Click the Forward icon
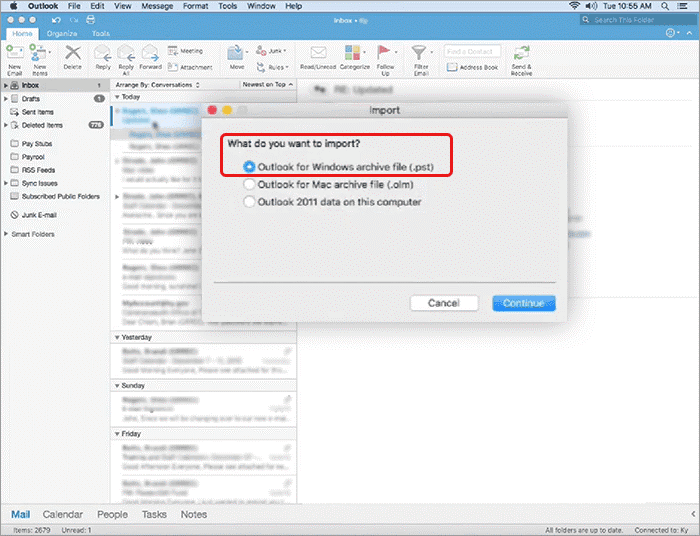 tap(150, 53)
